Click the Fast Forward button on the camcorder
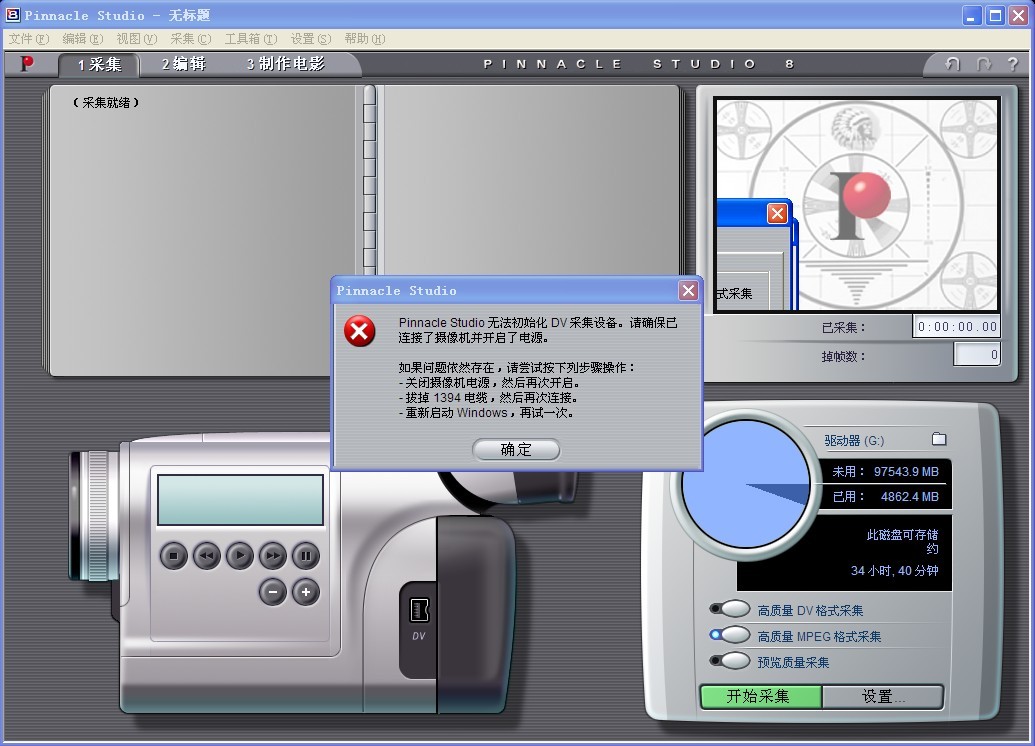Viewport: 1035px width, 746px height. tap(272, 555)
